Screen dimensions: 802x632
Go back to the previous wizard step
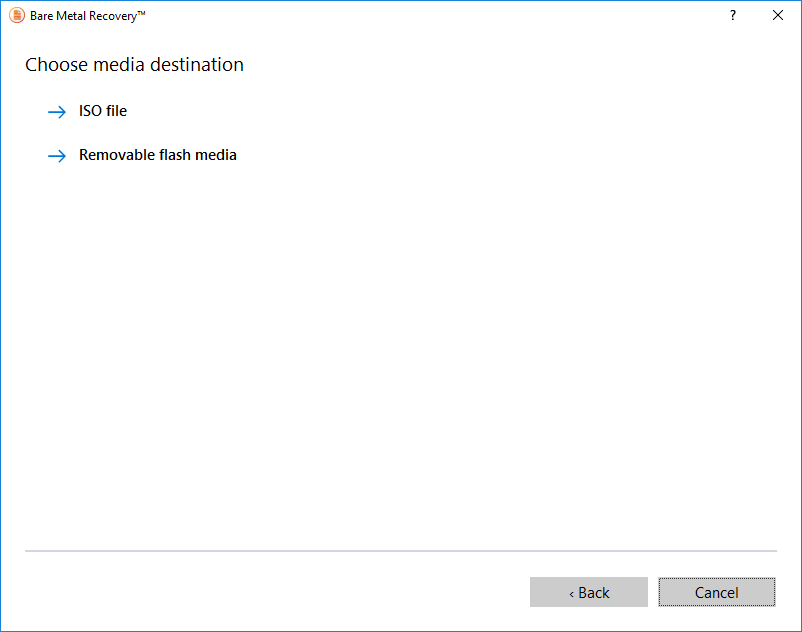pos(589,592)
